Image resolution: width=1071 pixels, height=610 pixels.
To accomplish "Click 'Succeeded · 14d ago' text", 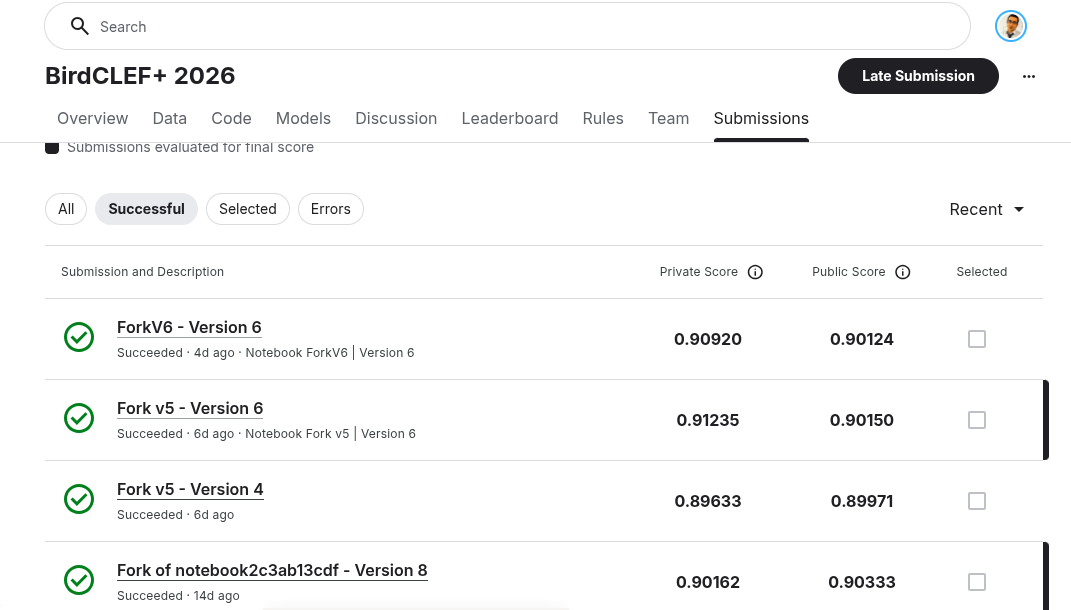I will (178, 596).
